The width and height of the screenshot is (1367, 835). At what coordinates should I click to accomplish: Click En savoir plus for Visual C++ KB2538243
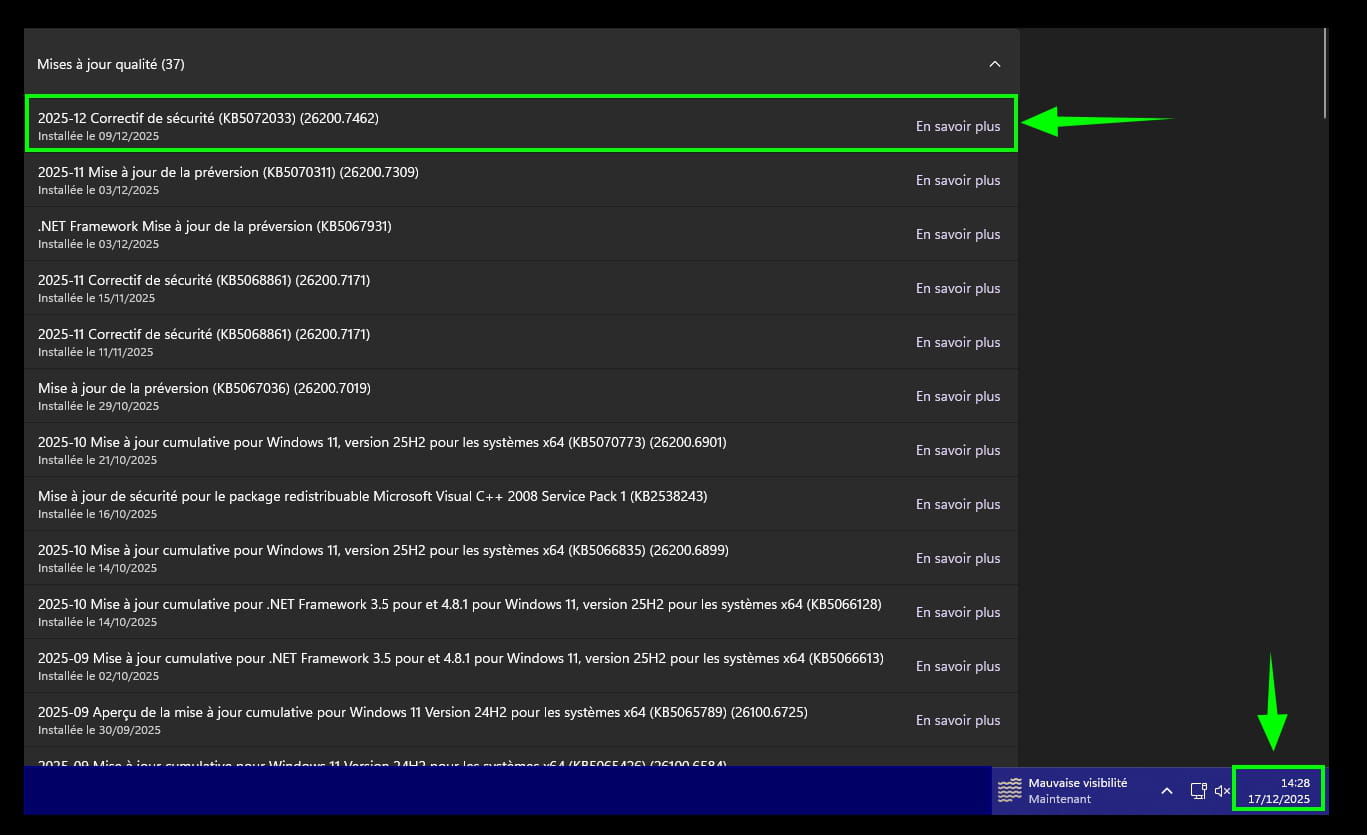pos(957,504)
